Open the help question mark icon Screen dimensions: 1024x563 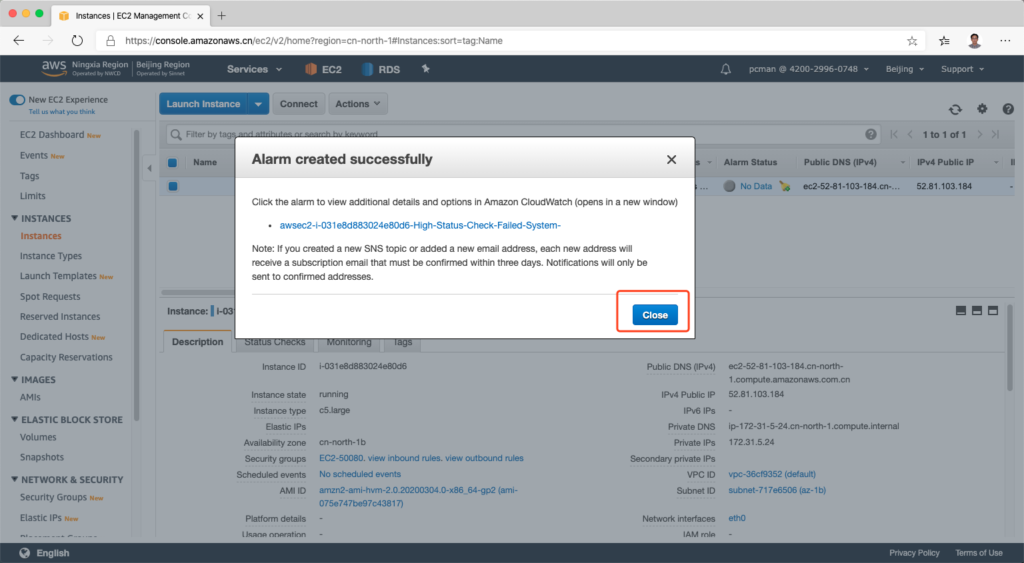pyautogui.click(x=1007, y=109)
